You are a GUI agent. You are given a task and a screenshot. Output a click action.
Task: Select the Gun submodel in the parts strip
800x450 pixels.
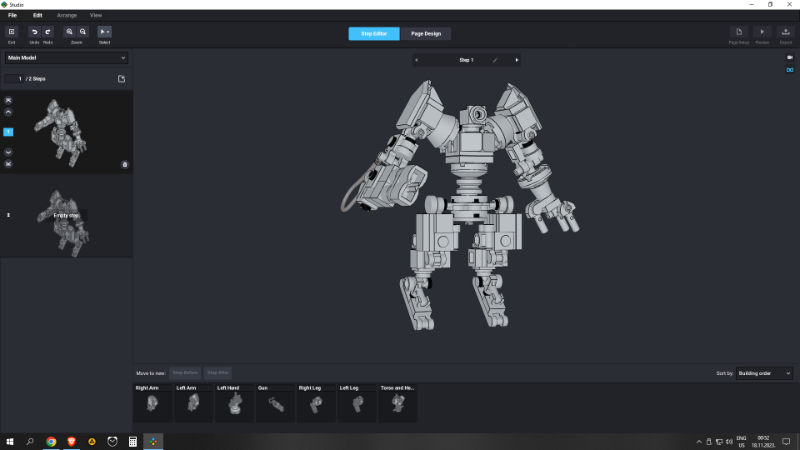(276, 402)
